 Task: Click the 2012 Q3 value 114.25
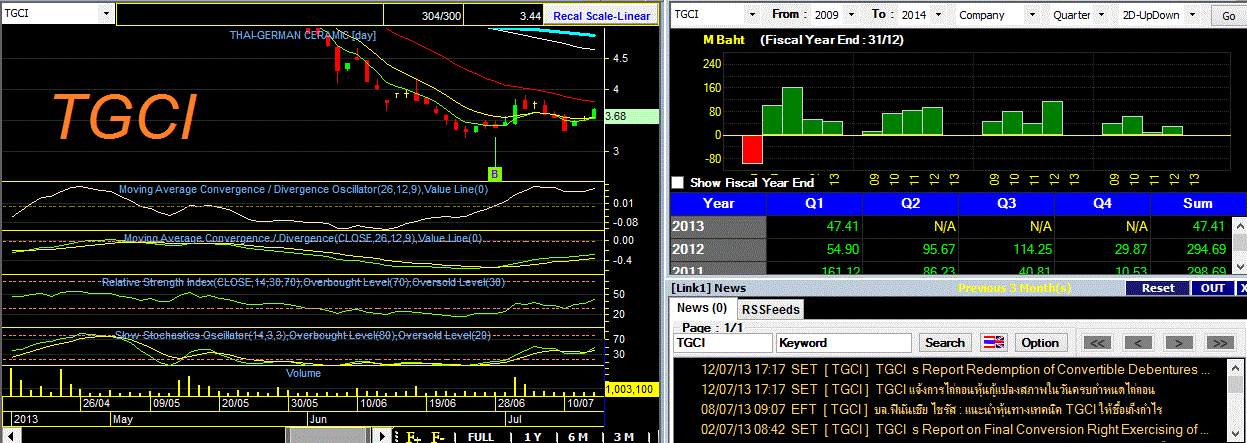(1031, 248)
